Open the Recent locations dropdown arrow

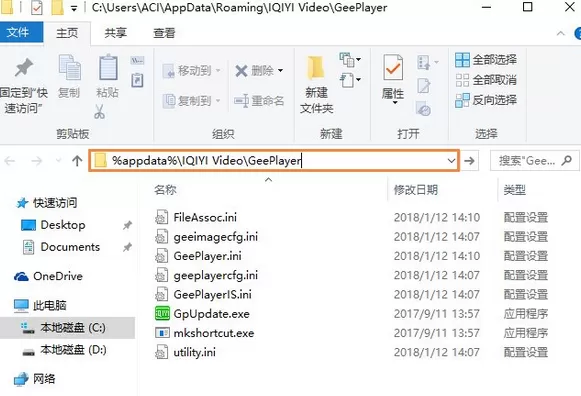pos(58,161)
